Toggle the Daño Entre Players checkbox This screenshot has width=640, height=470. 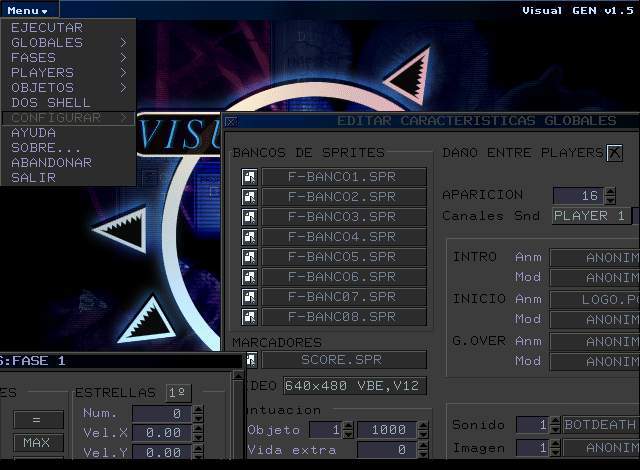tap(614, 153)
